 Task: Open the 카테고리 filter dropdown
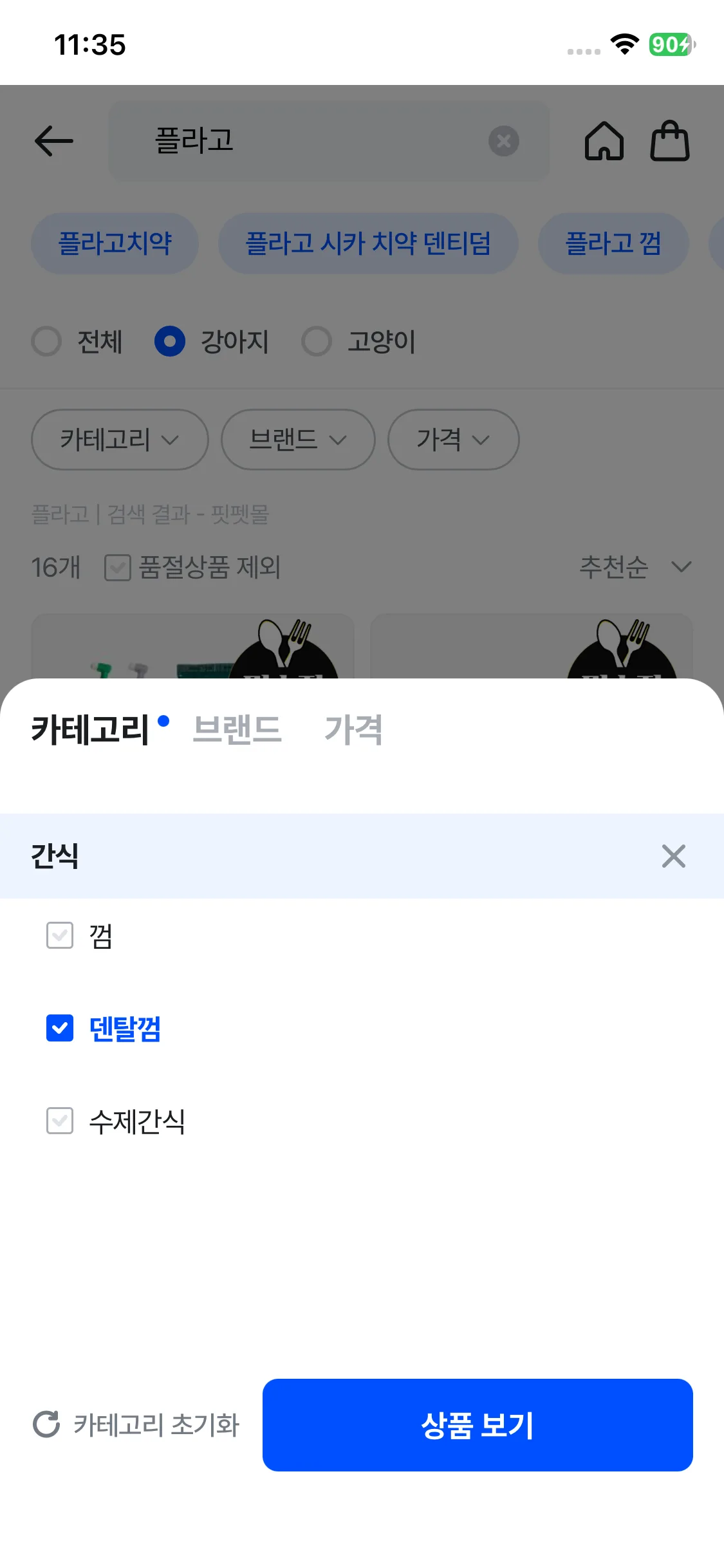pos(120,440)
